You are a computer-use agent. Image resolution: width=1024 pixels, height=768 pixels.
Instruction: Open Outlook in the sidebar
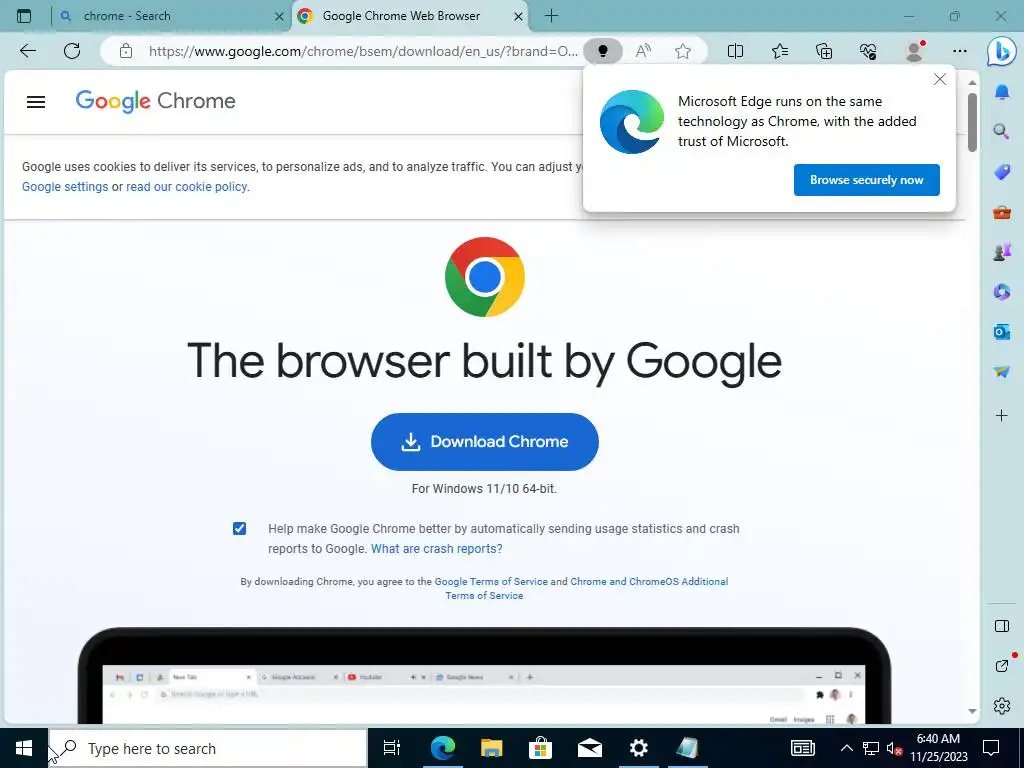pyautogui.click(x=1002, y=332)
